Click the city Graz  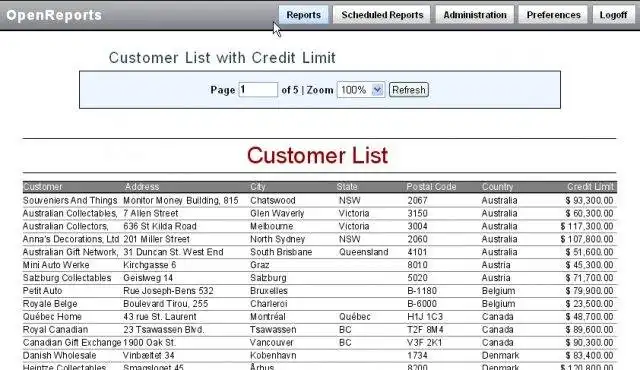260,265
